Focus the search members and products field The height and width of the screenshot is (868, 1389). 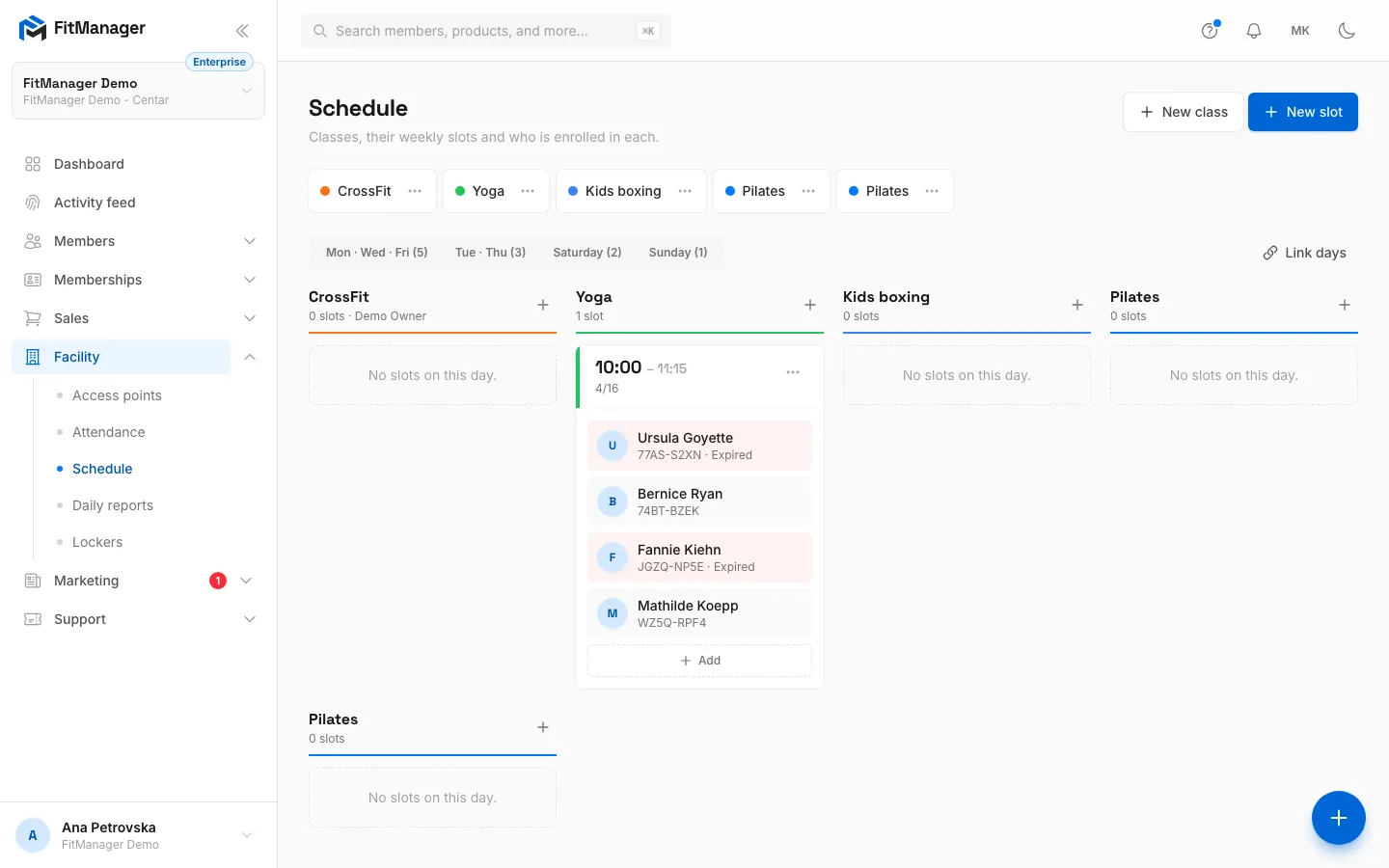(486, 31)
